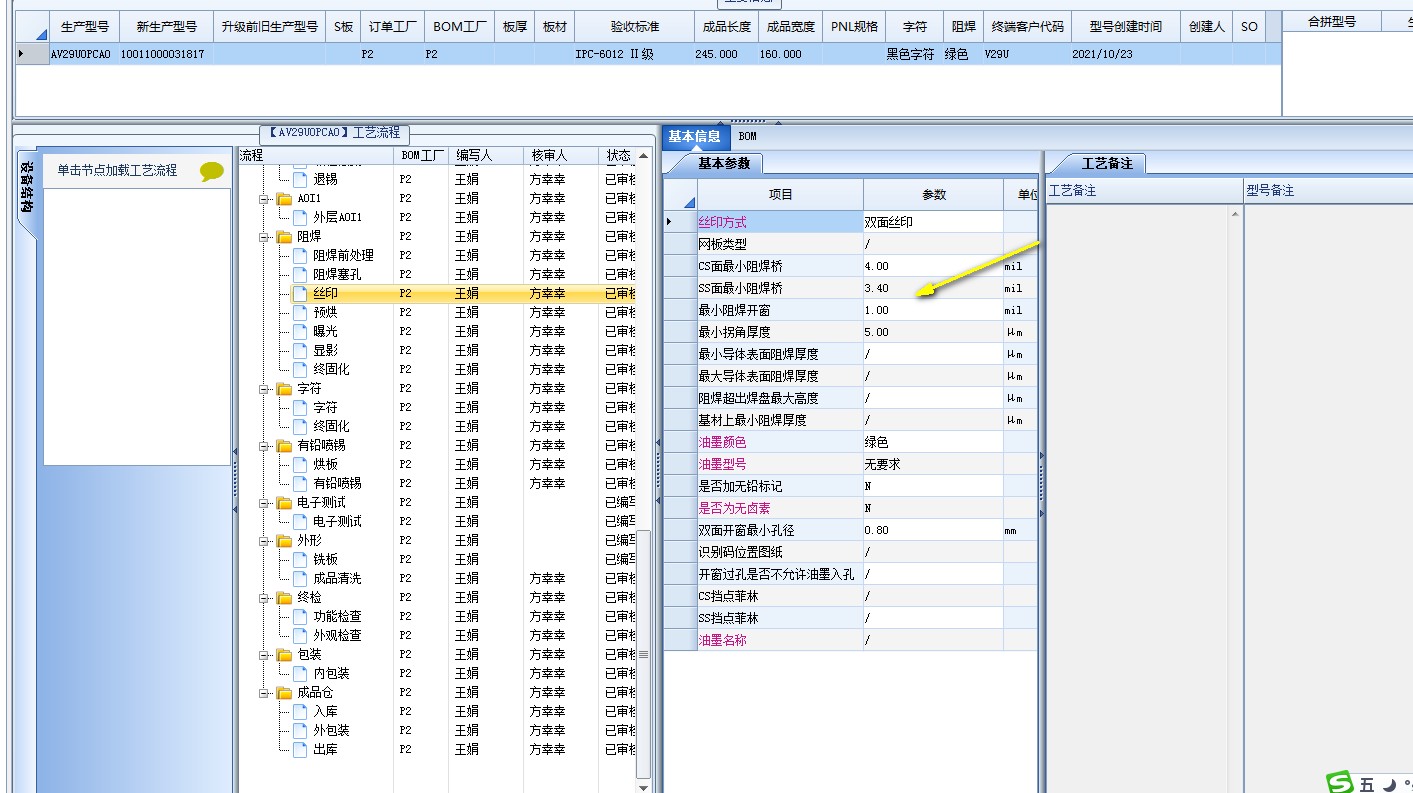
Task: Click the document icon of highlighted 丝印 row
Action: coord(300,293)
